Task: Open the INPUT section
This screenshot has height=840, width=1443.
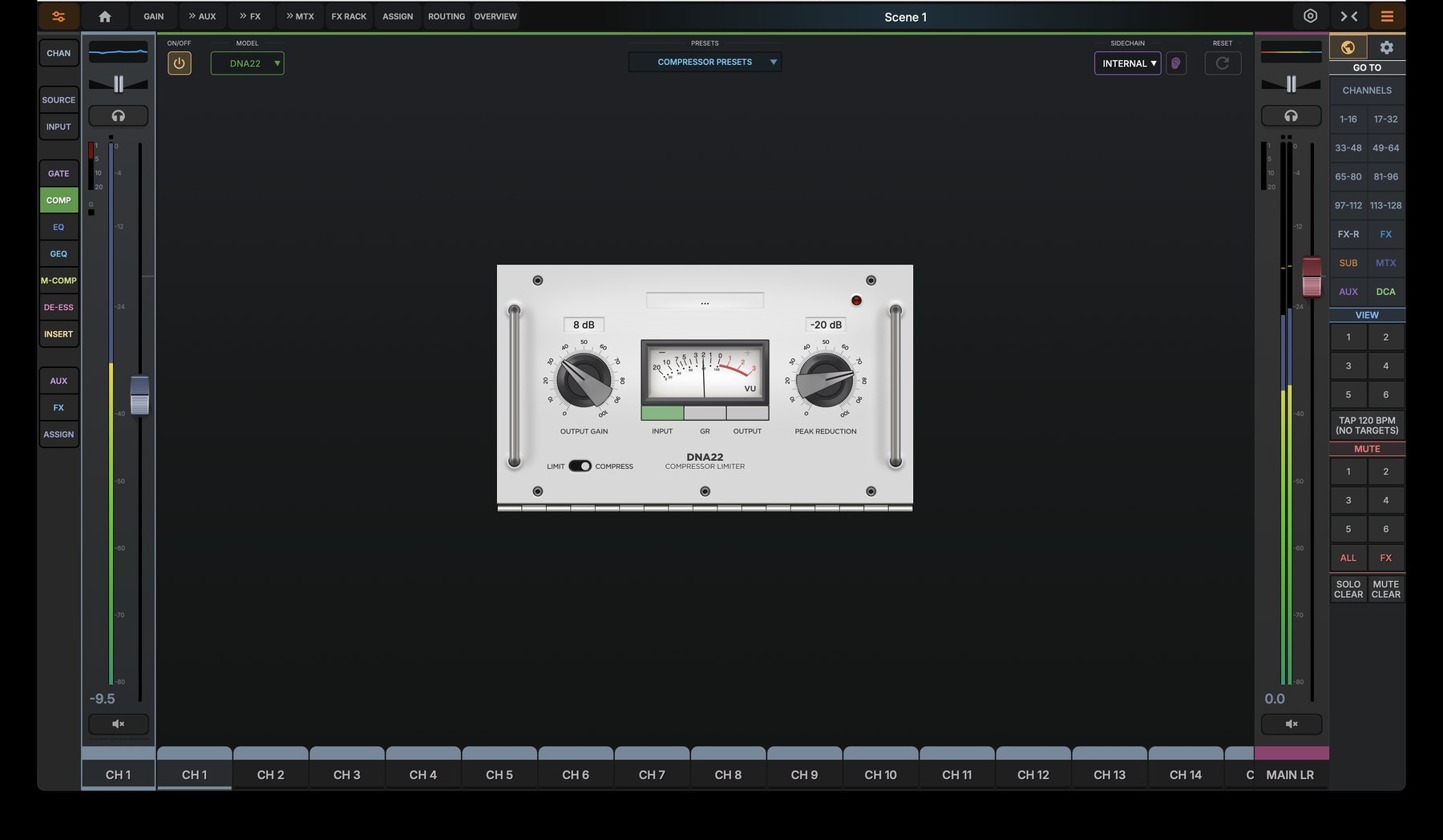Action: click(59, 127)
